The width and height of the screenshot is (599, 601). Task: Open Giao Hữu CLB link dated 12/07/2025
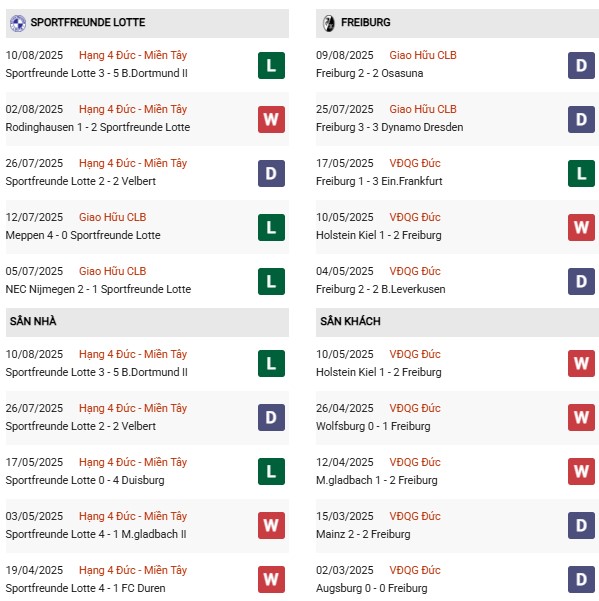point(113,217)
